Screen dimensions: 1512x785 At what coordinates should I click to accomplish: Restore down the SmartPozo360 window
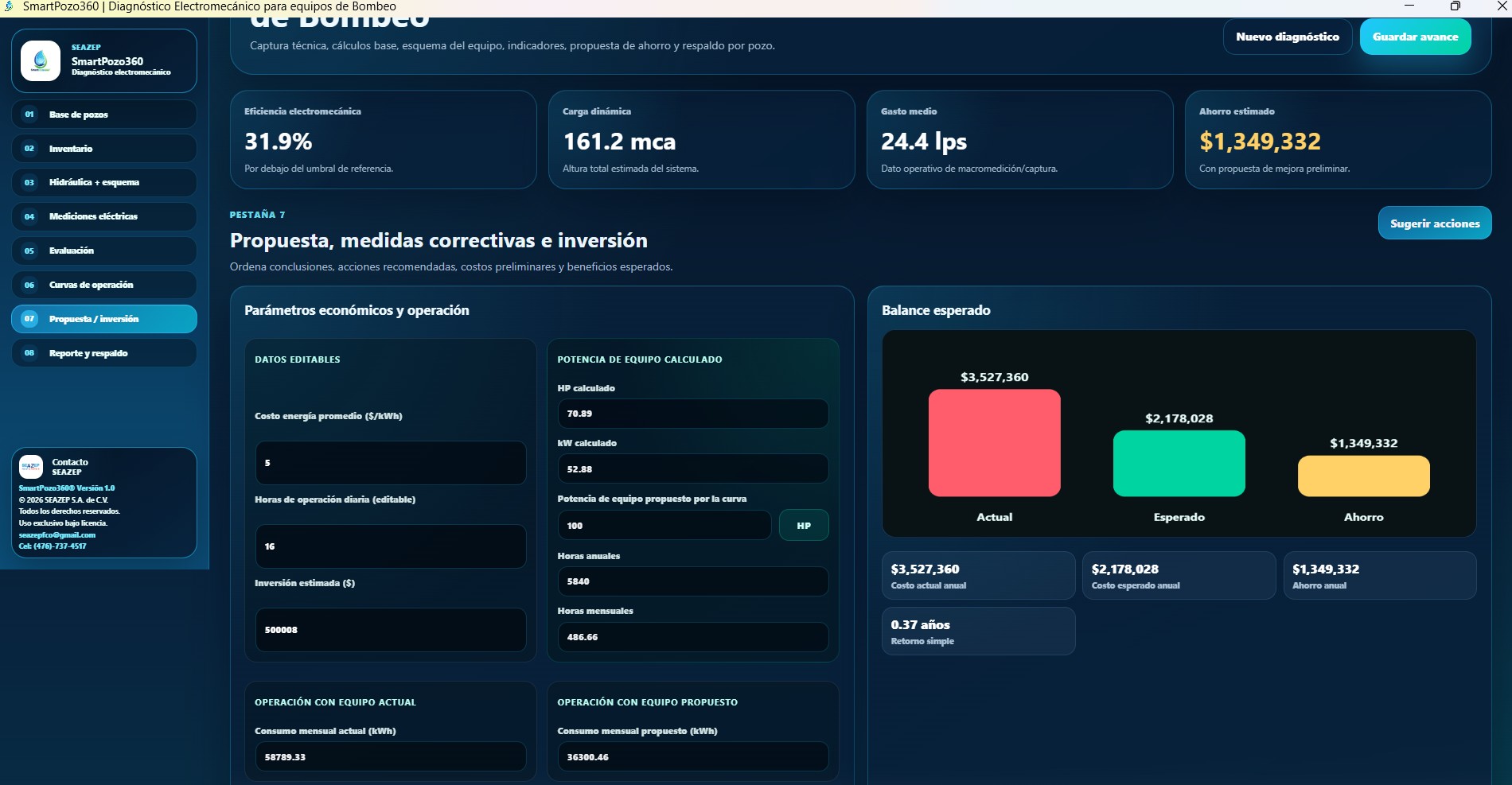point(1455,6)
